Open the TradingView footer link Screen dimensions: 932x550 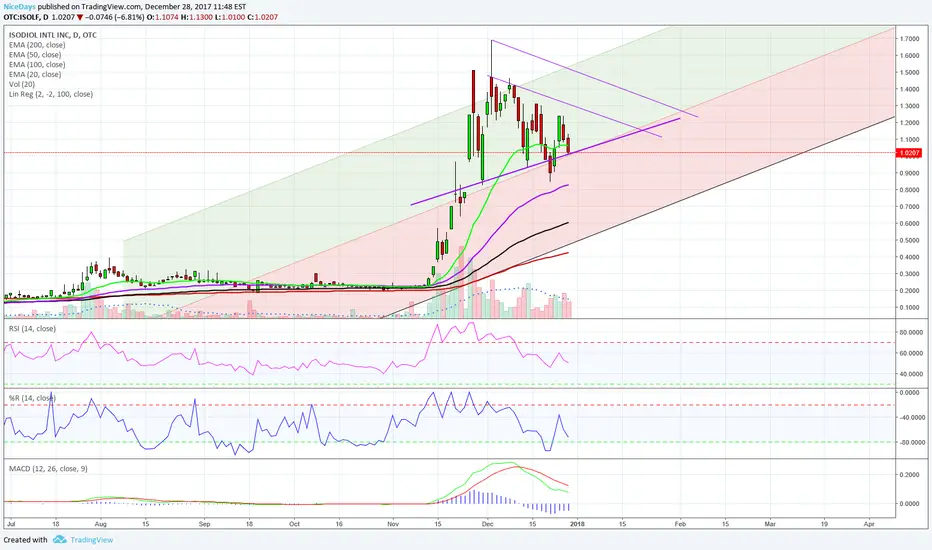pos(92,540)
